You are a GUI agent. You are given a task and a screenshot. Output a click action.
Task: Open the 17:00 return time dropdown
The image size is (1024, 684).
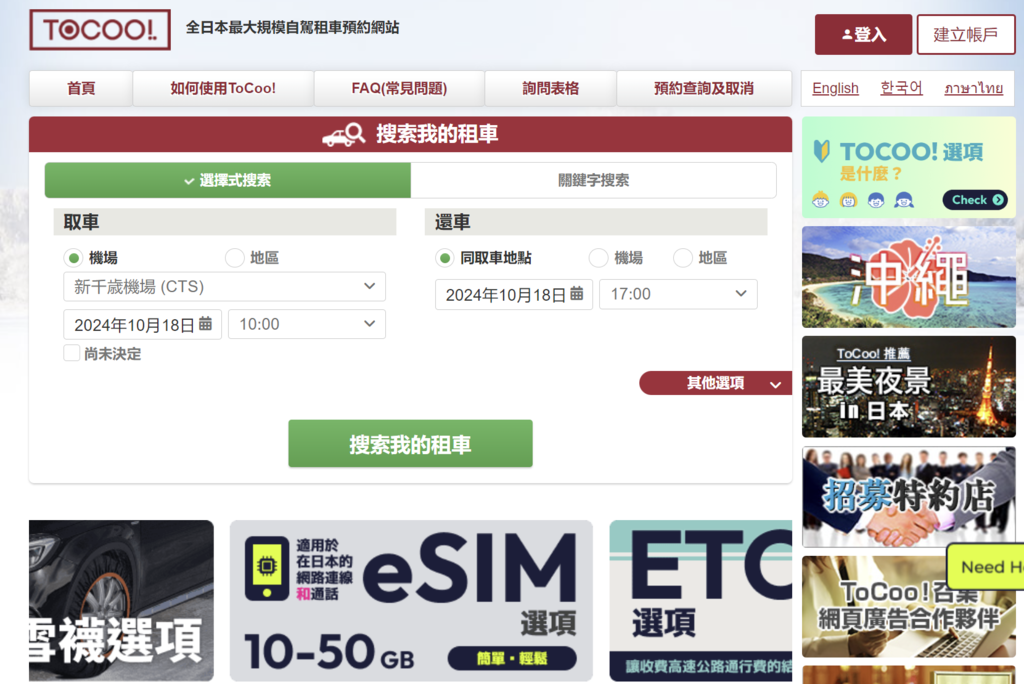point(678,294)
